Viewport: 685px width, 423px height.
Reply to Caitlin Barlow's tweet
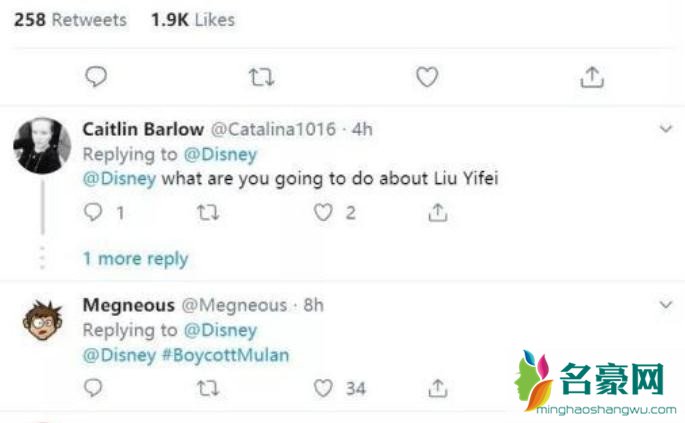95,212
